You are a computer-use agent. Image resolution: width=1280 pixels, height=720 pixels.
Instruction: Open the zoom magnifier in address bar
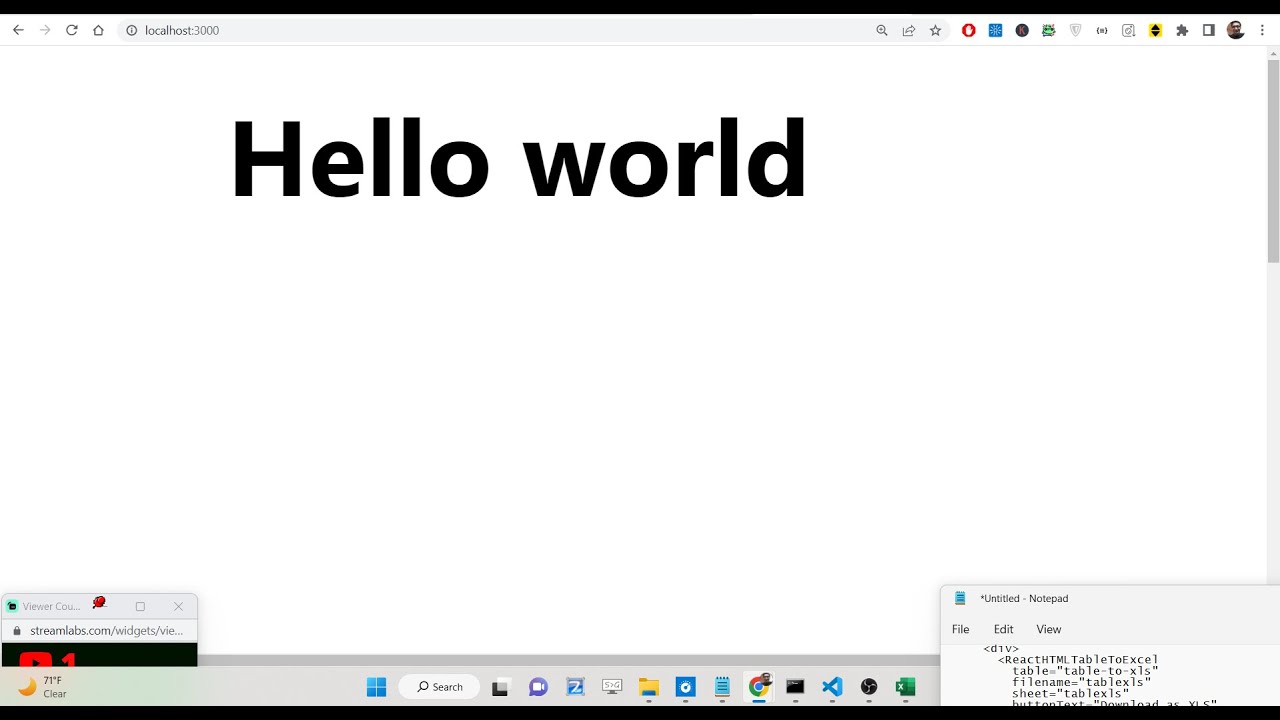pyautogui.click(x=882, y=30)
